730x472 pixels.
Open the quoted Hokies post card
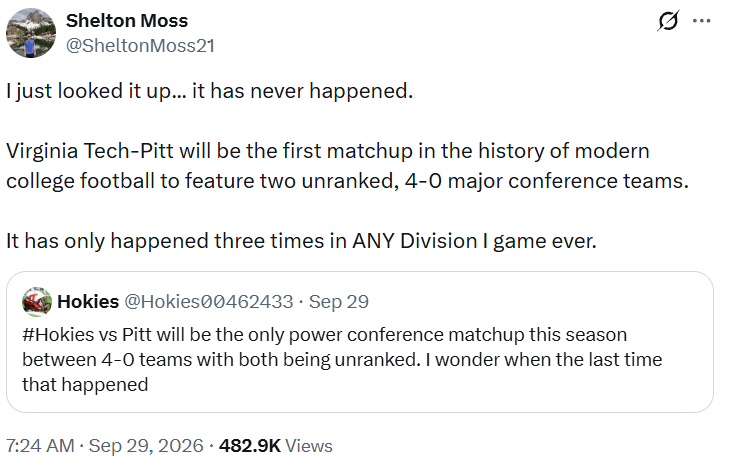coord(359,342)
